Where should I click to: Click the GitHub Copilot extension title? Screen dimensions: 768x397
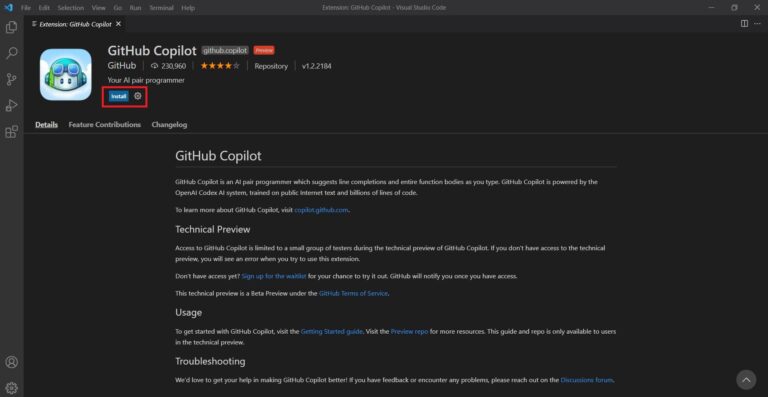pos(152,50)
